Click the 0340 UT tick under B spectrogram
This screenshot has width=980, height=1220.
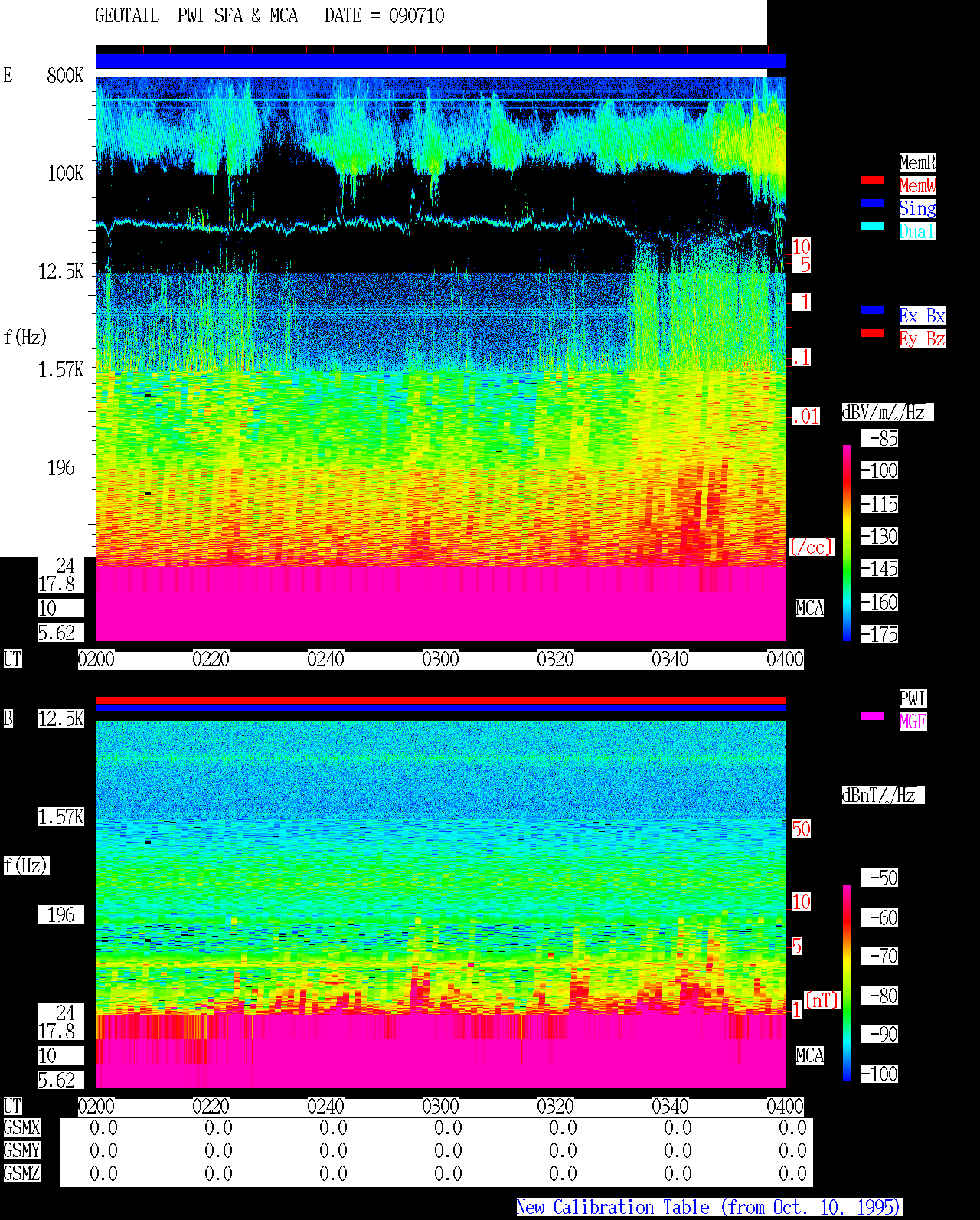670,1107
